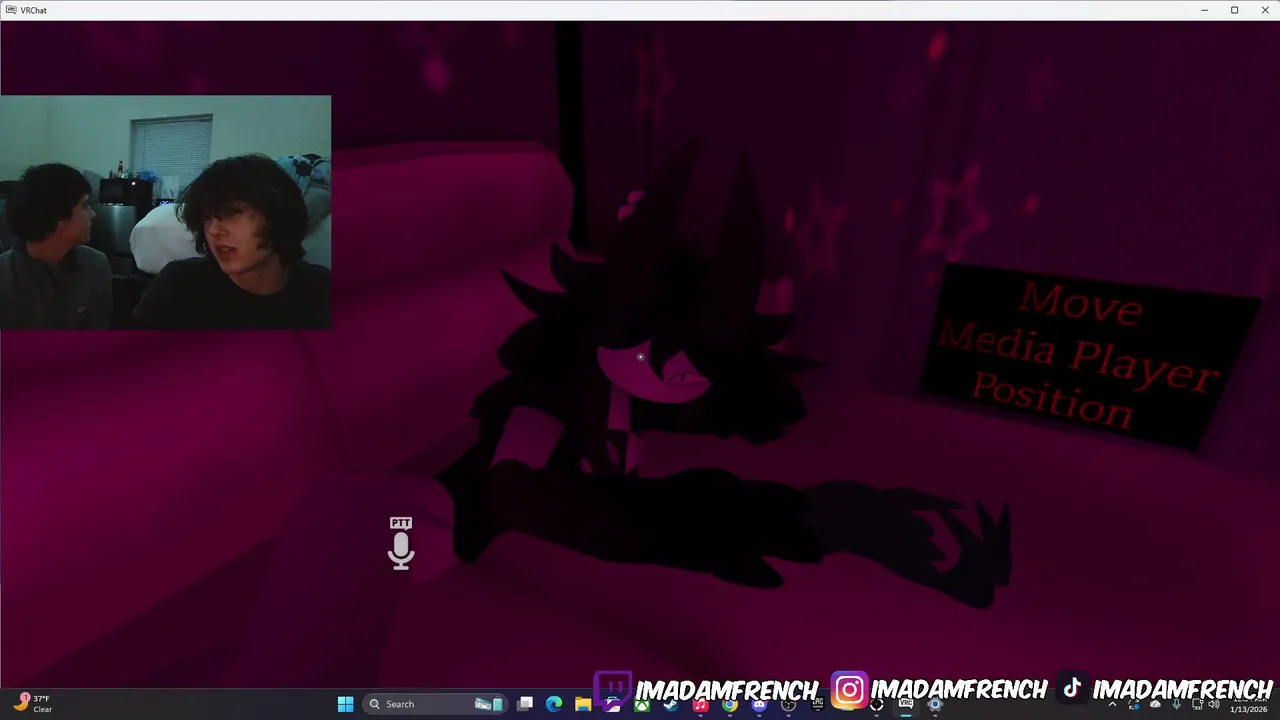Click the VRChat title bar icon

pos(10,10)
